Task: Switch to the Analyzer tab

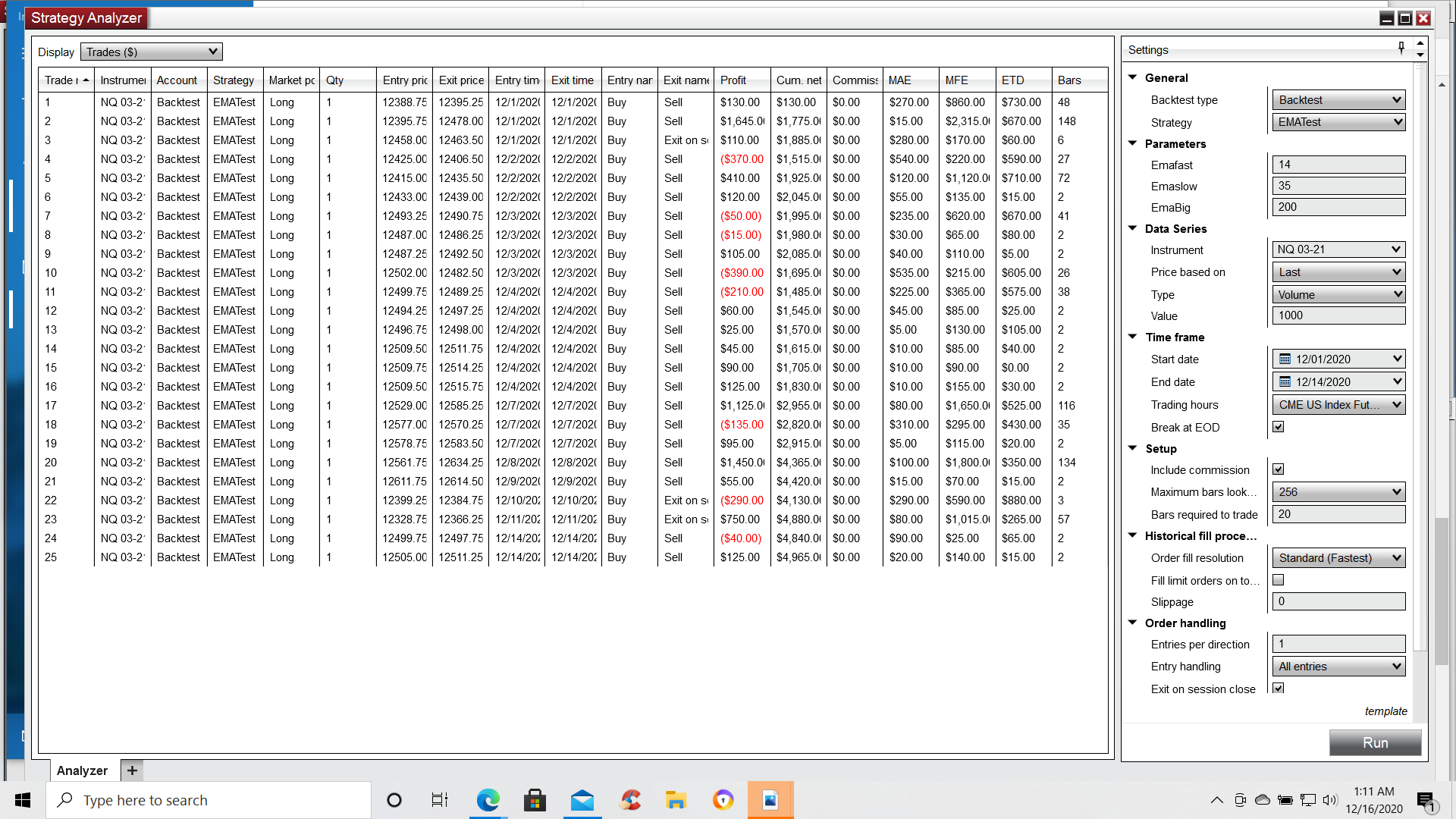Action: tap(82, 770)
